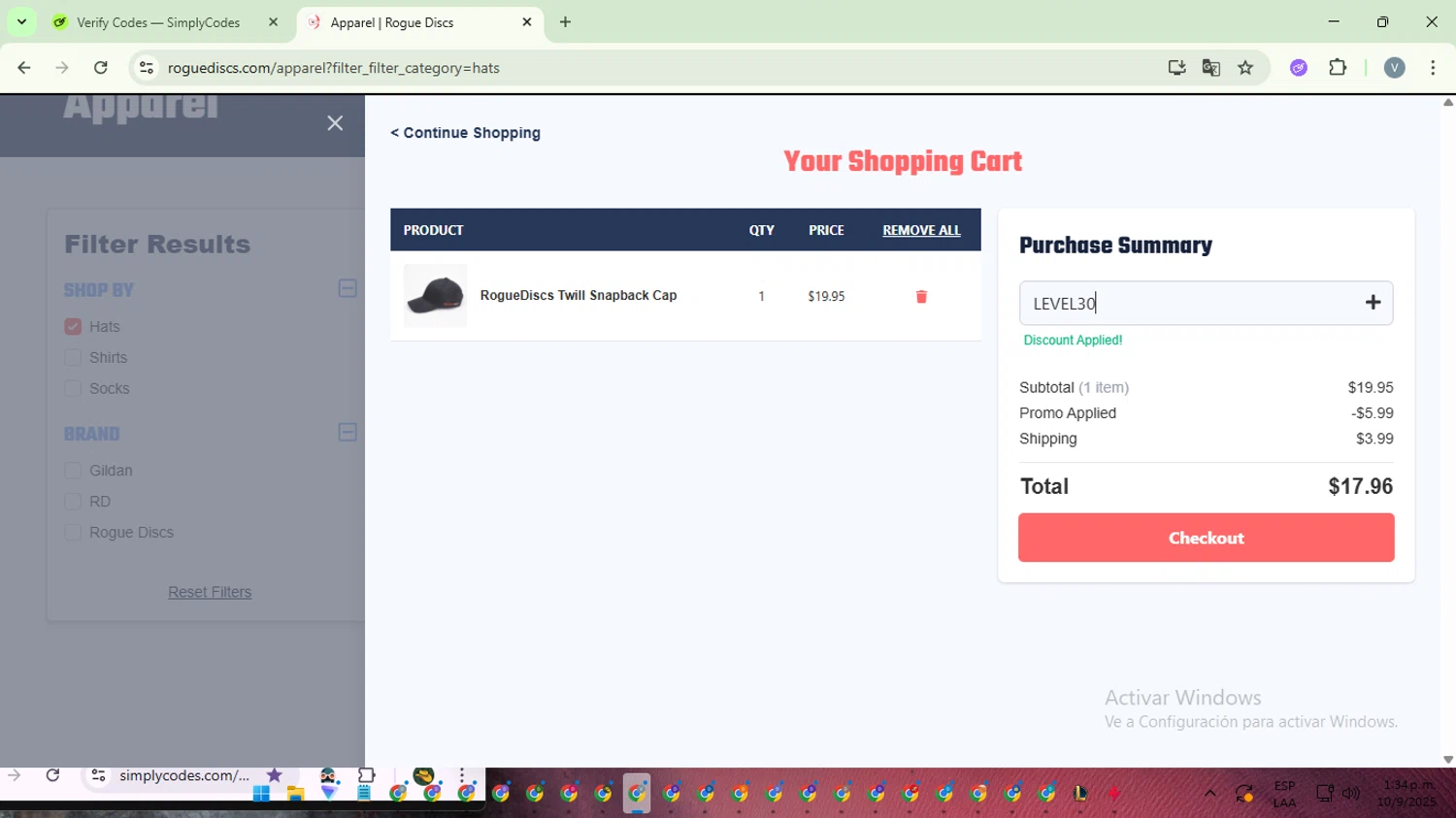Image resolution: width=1456 pixels, height=818 pixels.
Task: Open the Snapback Cap product thumbnail
Action: pyautogui.click(x=435, y=295)
